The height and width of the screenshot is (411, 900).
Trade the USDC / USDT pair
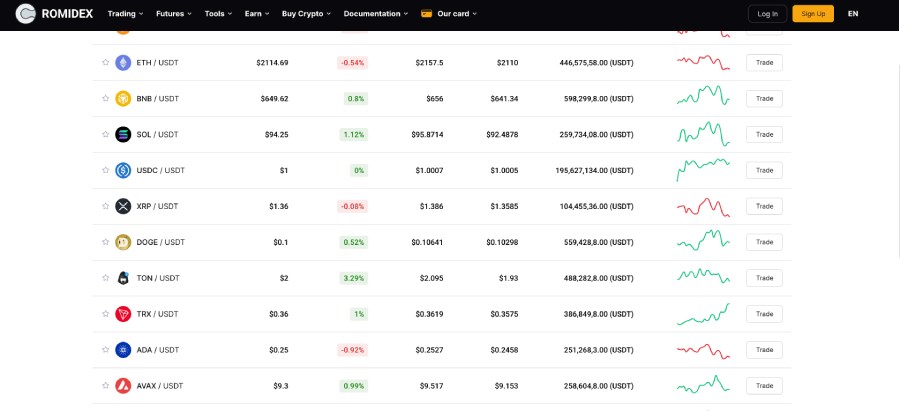tap(764, 170)
